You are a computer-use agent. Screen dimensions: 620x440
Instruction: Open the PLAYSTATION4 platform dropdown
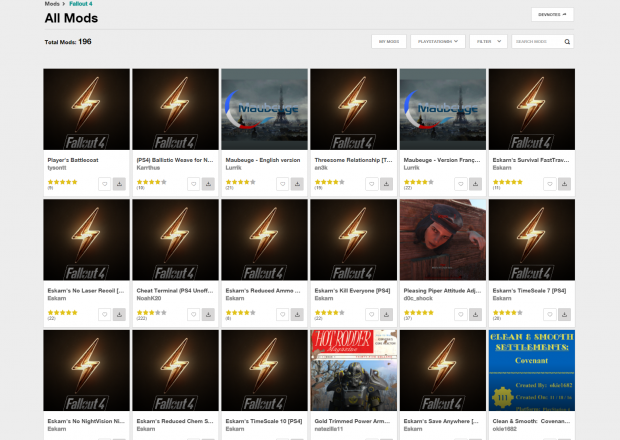point(438,42)
